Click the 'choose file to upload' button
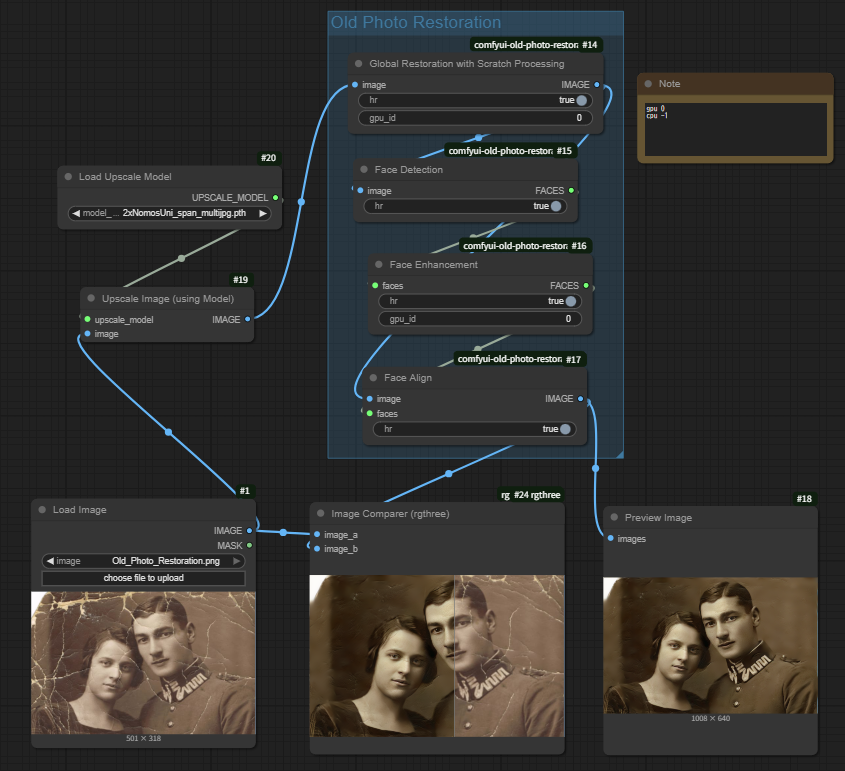 click(x=143, y=579)
